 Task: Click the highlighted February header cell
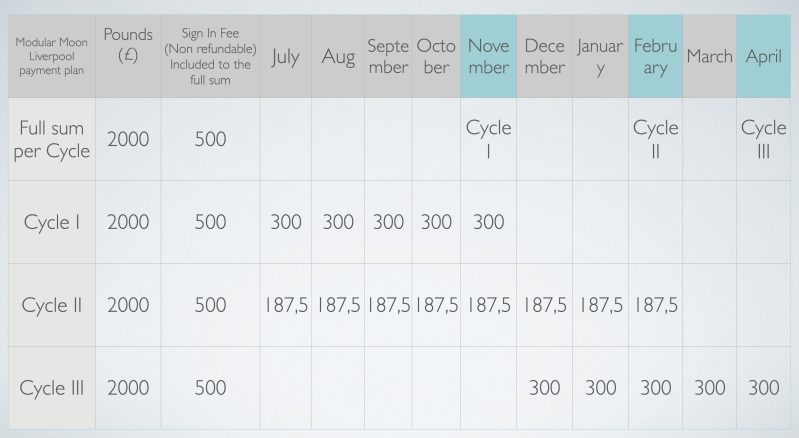pos(655,57)
